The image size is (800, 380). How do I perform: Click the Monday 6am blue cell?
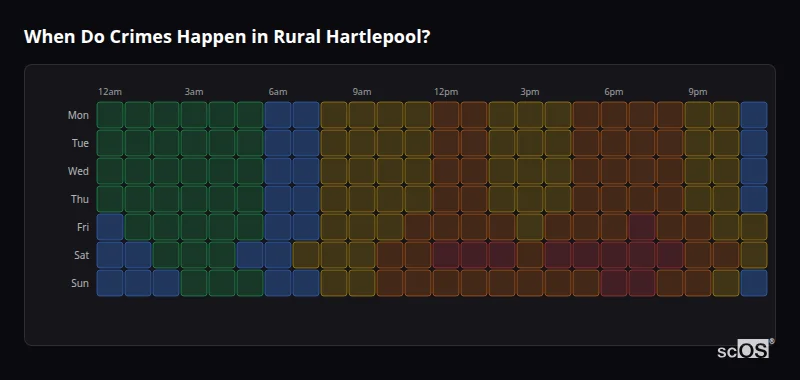(x=278, y=115)
